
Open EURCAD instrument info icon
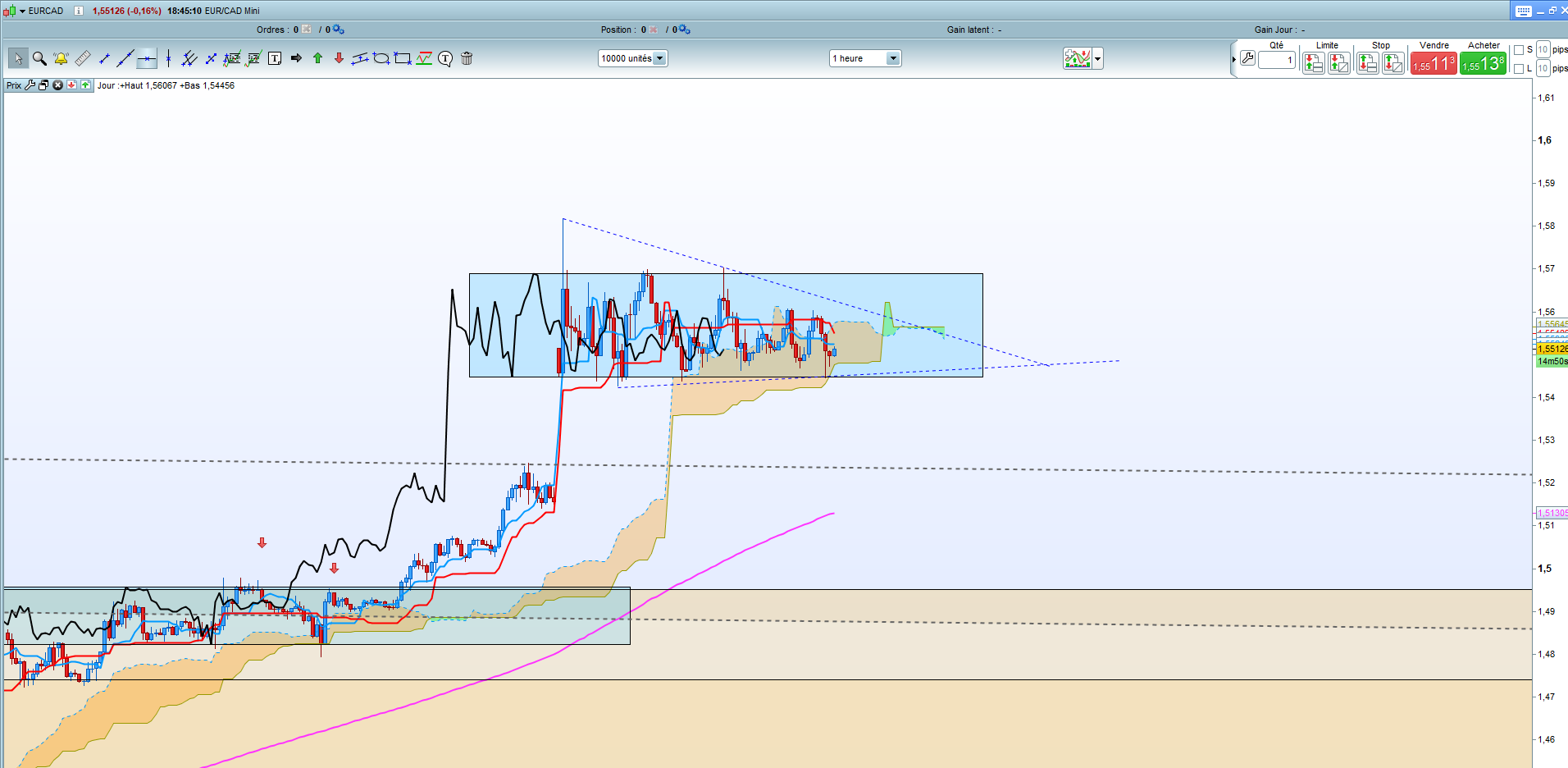click(79, 11)
